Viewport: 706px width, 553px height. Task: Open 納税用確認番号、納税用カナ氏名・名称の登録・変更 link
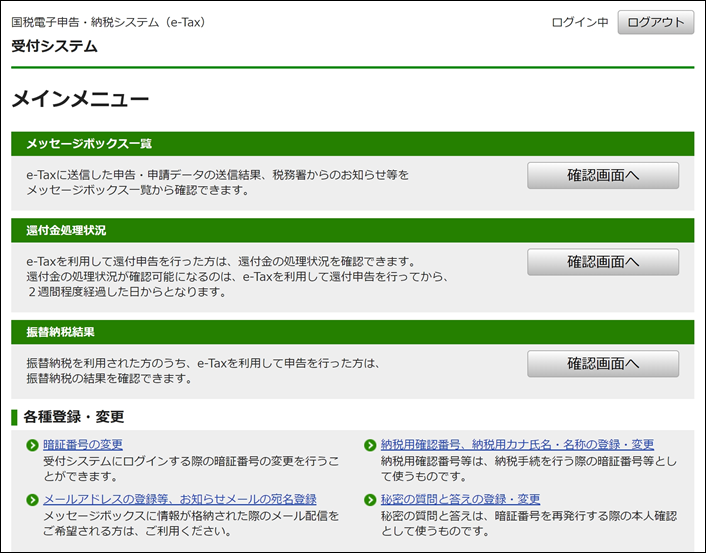pyautogui.click(x=517, y=445)
